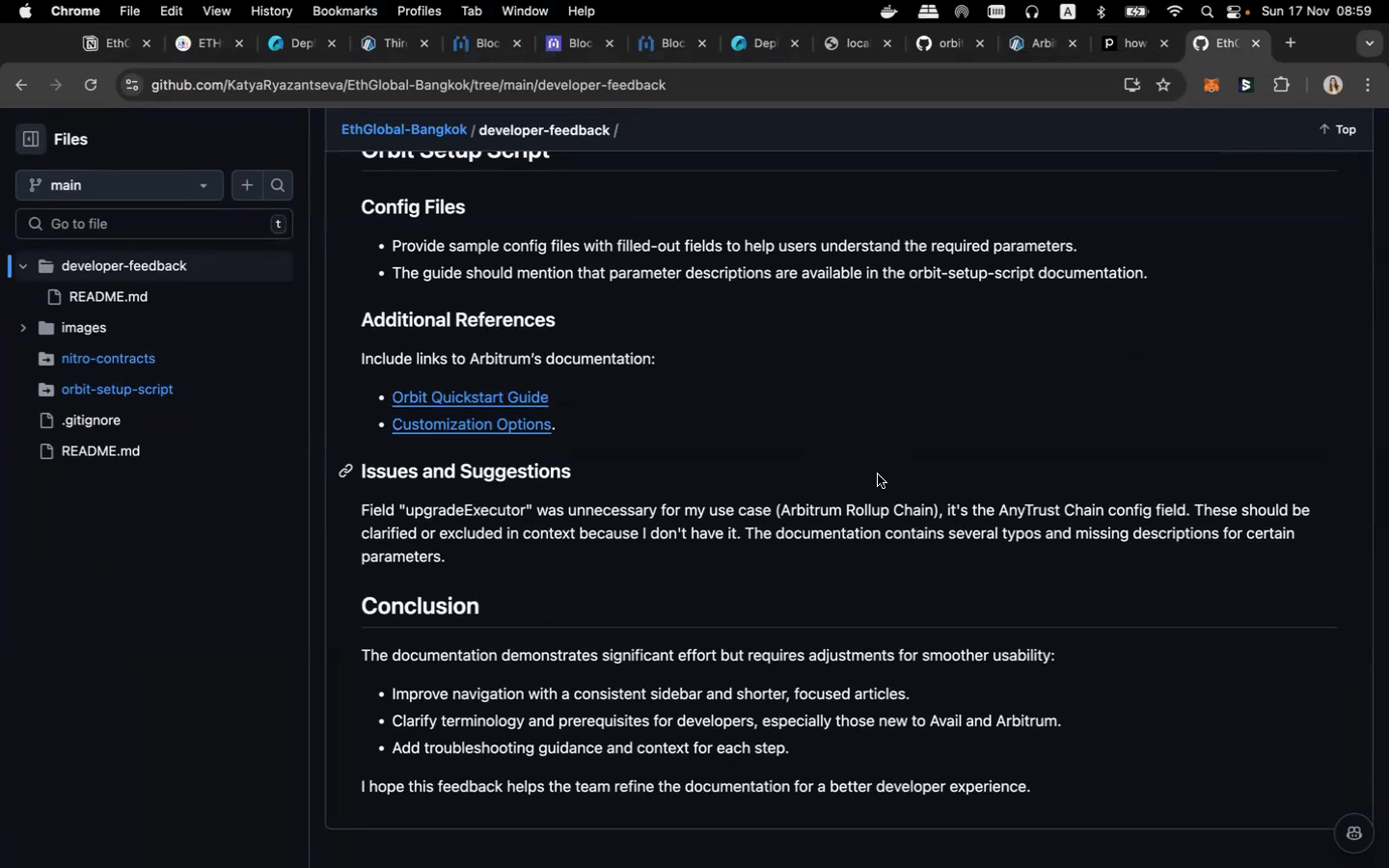This screenshot has width=1389, height=868.
Task: Open the tab search dropdown arrow
Action: [1370, 43]
